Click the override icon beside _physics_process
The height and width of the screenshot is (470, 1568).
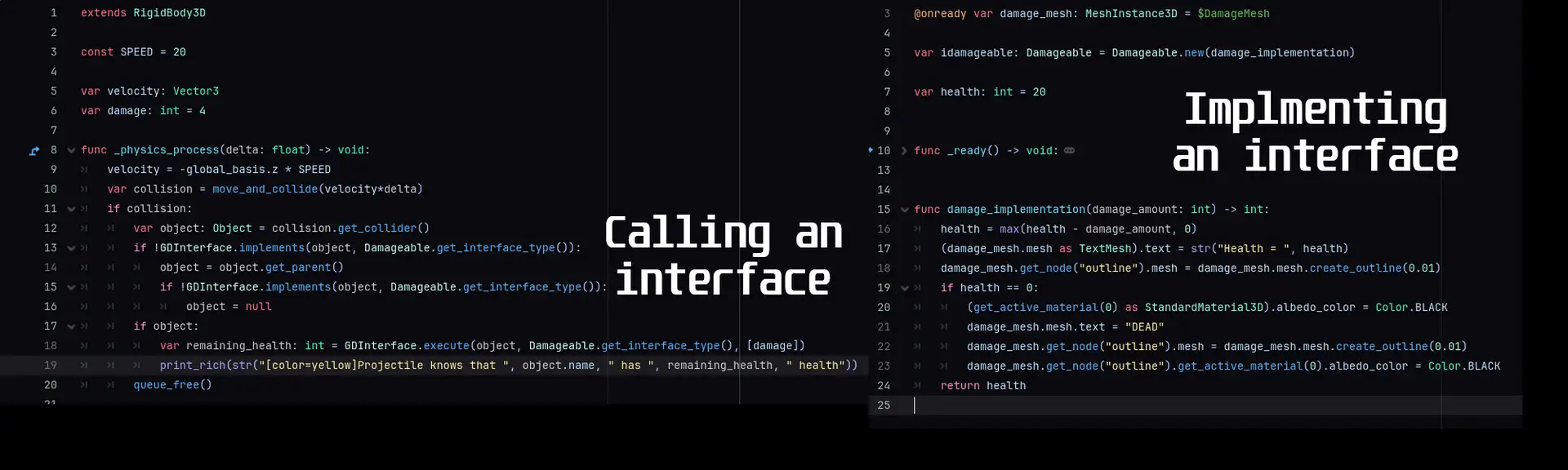tap(34, 151)
